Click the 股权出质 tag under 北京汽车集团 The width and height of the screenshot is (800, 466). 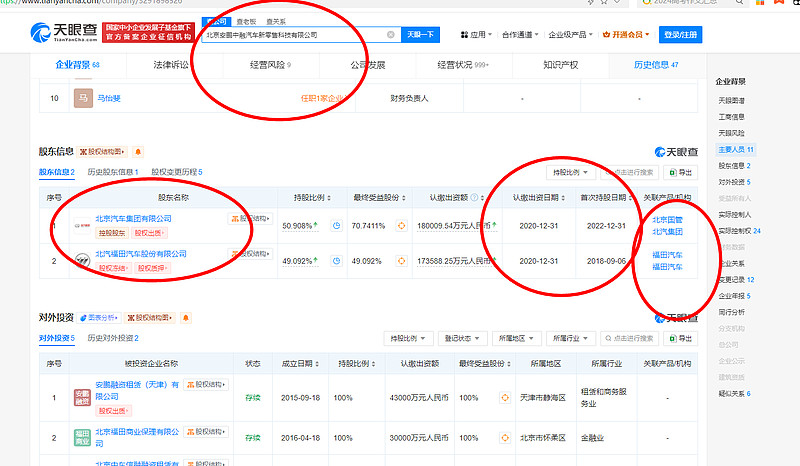coord(148,233)
